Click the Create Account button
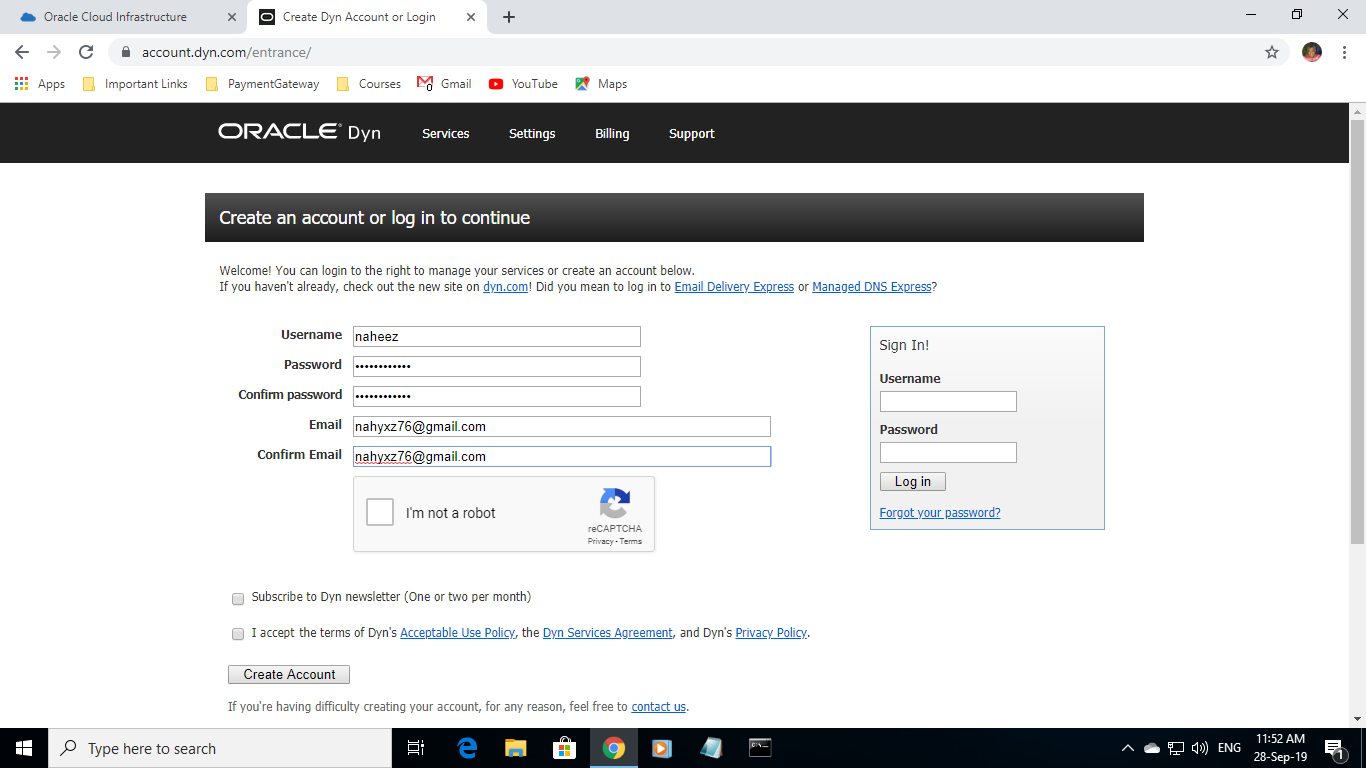Viewport: 1366px width, 768px height. 289,675
